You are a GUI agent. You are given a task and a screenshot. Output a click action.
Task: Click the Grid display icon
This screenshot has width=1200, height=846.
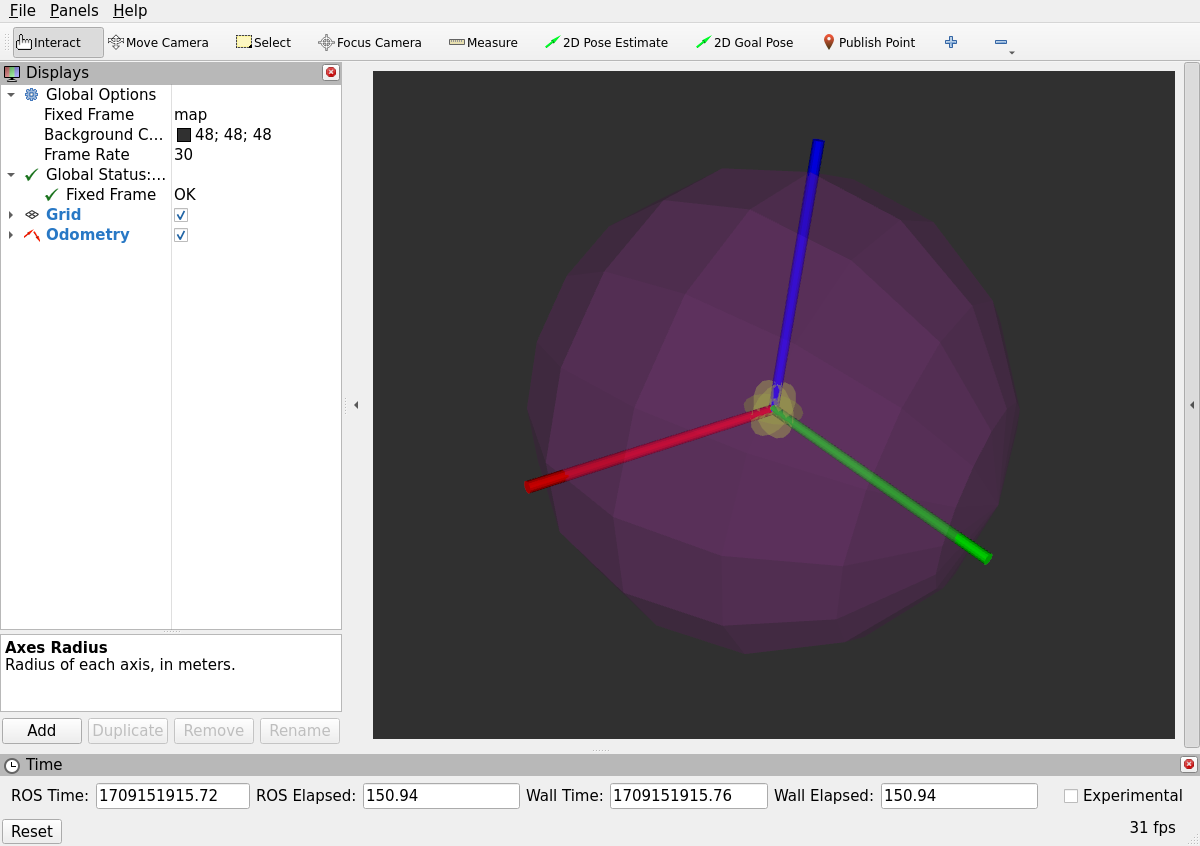click(32, 214)
